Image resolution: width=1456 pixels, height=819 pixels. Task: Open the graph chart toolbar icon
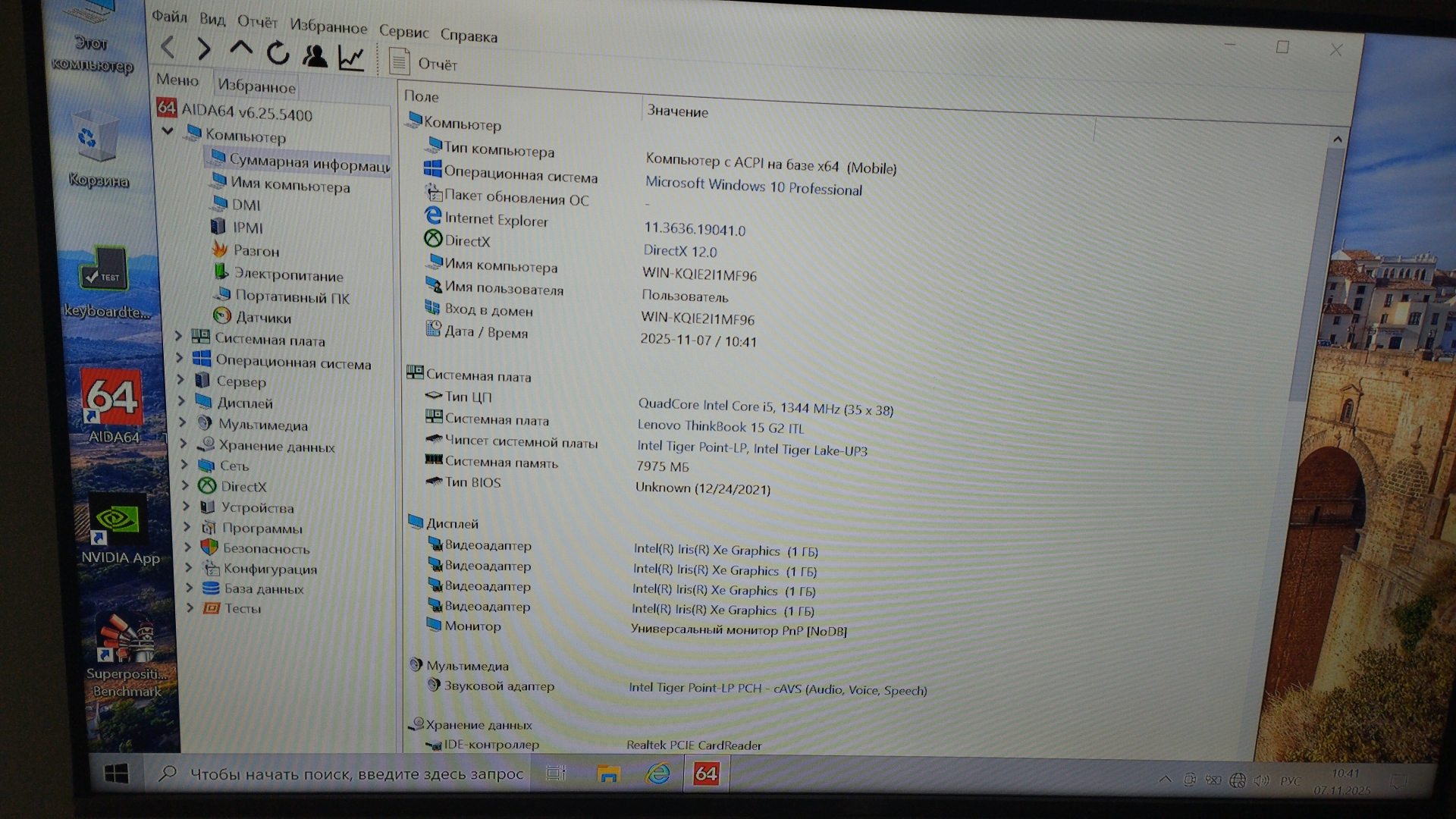click(x=351, y=58)
